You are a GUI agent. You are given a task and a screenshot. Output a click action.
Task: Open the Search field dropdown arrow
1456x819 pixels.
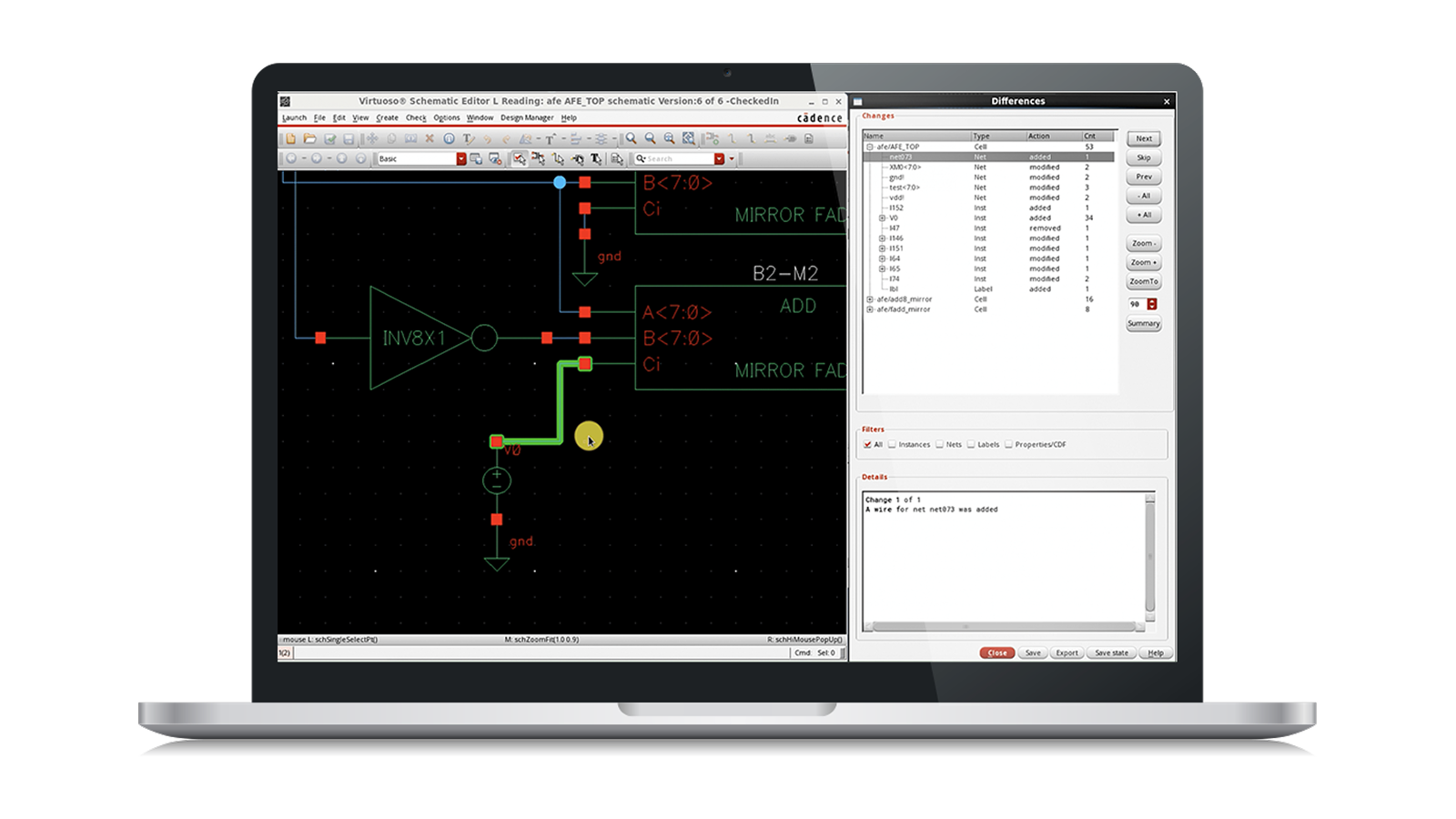click(719, 159)
